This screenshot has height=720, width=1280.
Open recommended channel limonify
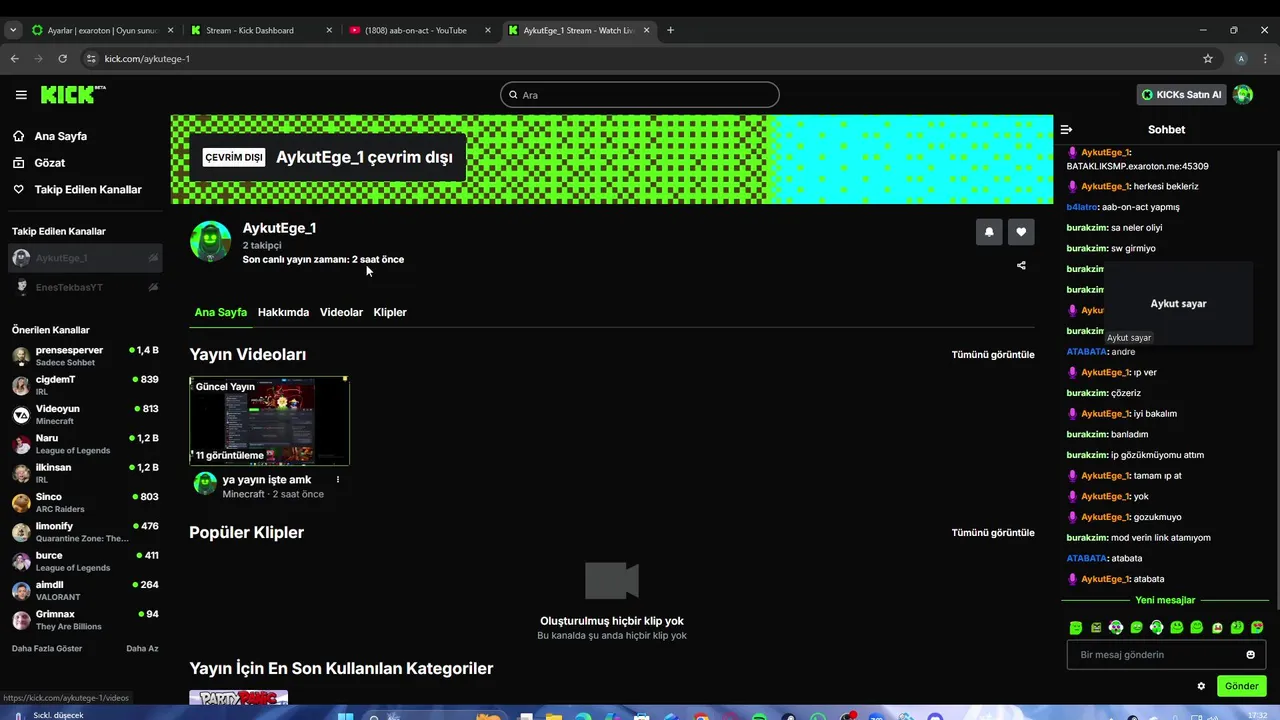[x=85, y=531]
